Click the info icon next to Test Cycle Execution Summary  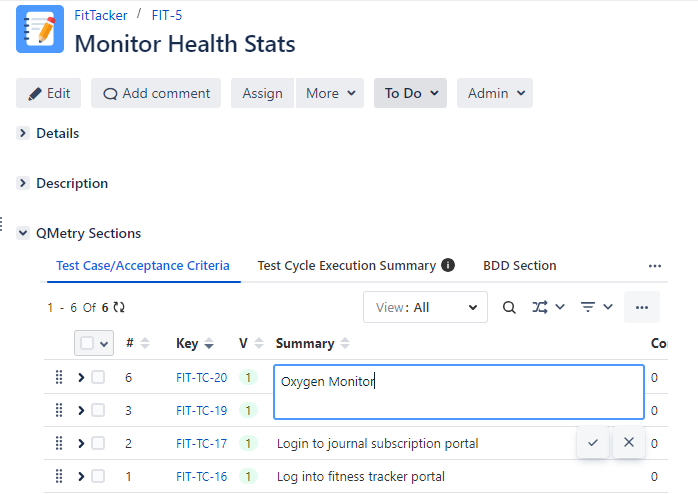(448, 265)
